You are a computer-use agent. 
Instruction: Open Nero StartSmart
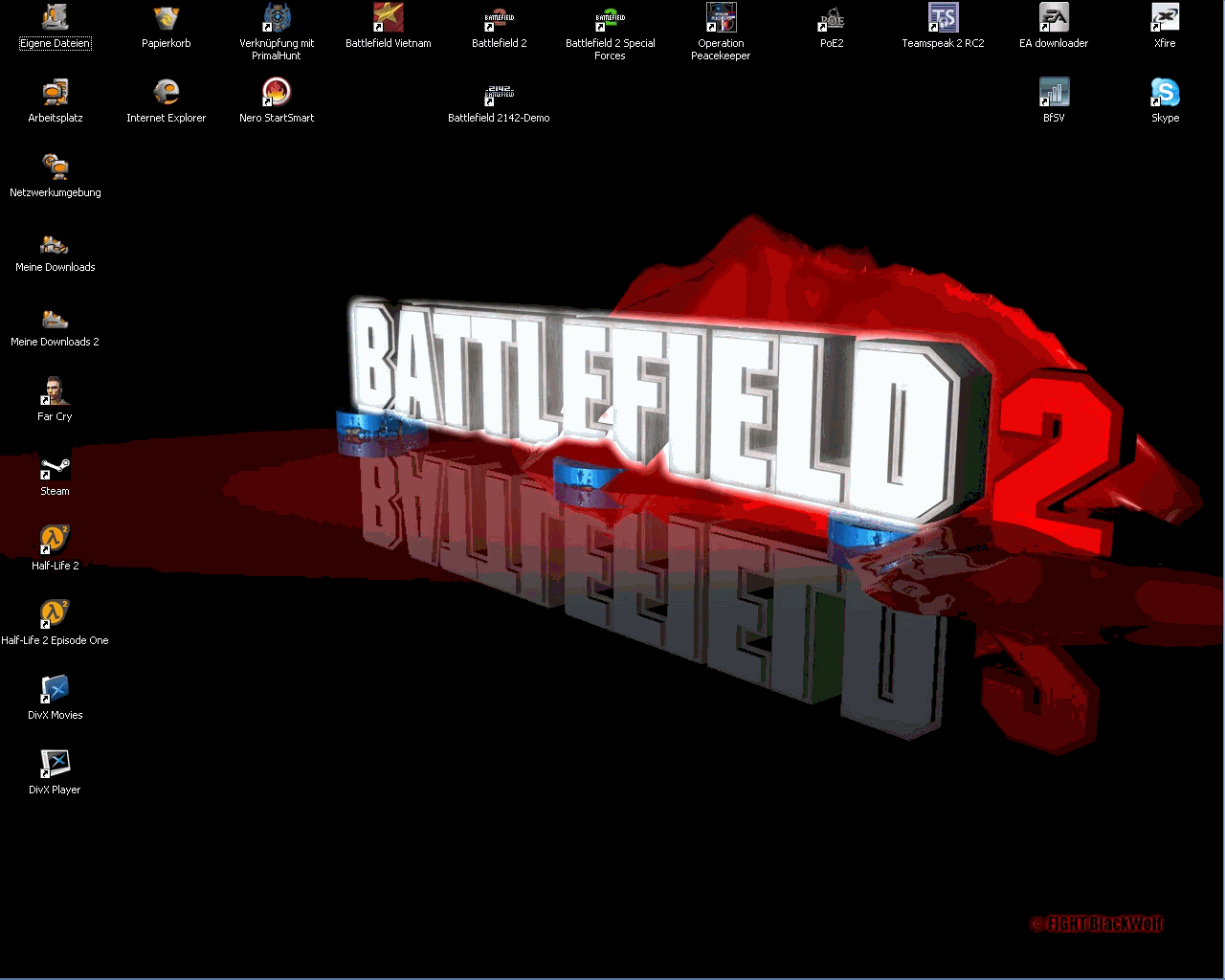click(278, 92)
